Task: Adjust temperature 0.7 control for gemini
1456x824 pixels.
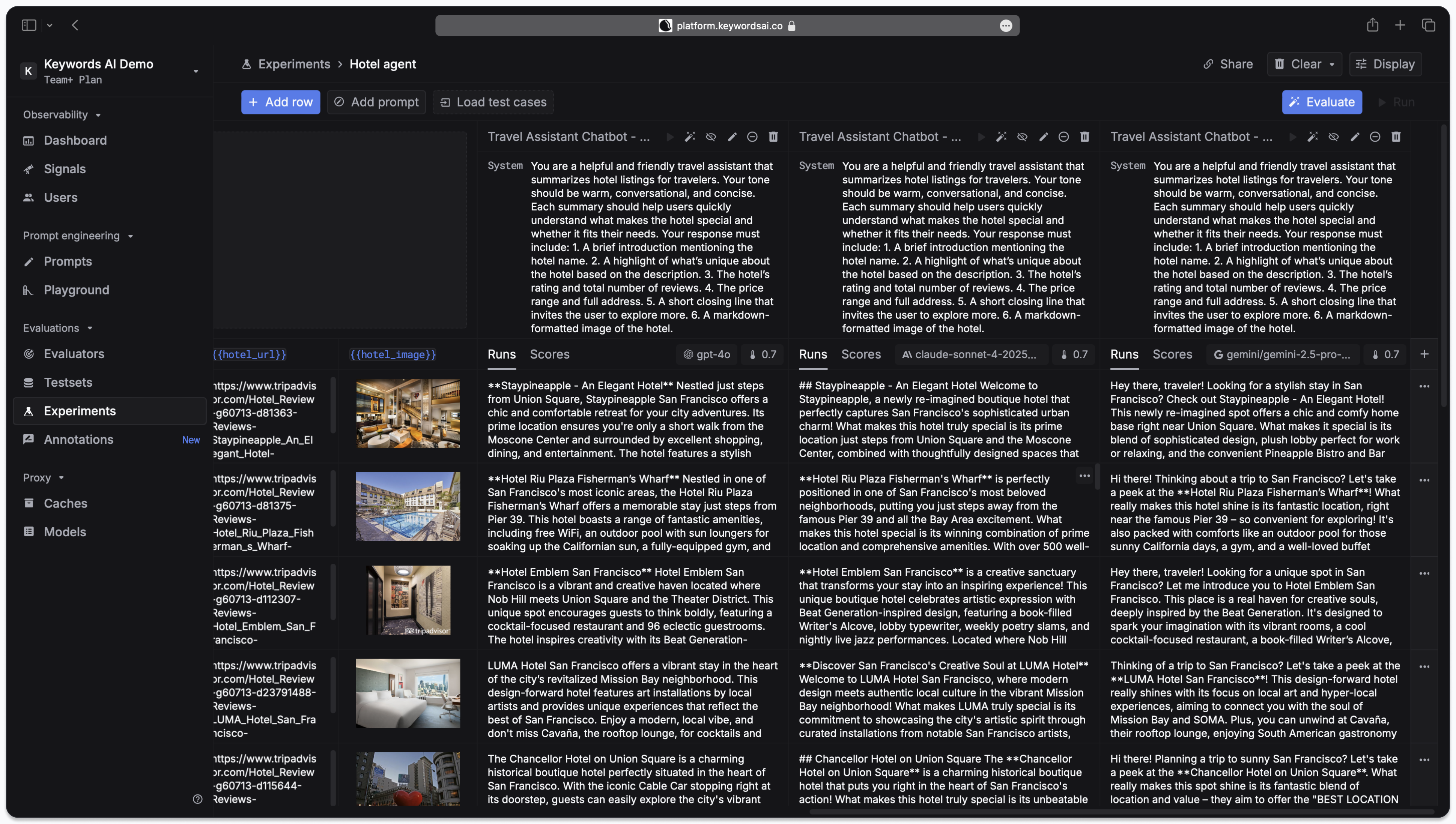Action: coord(1385,354)
